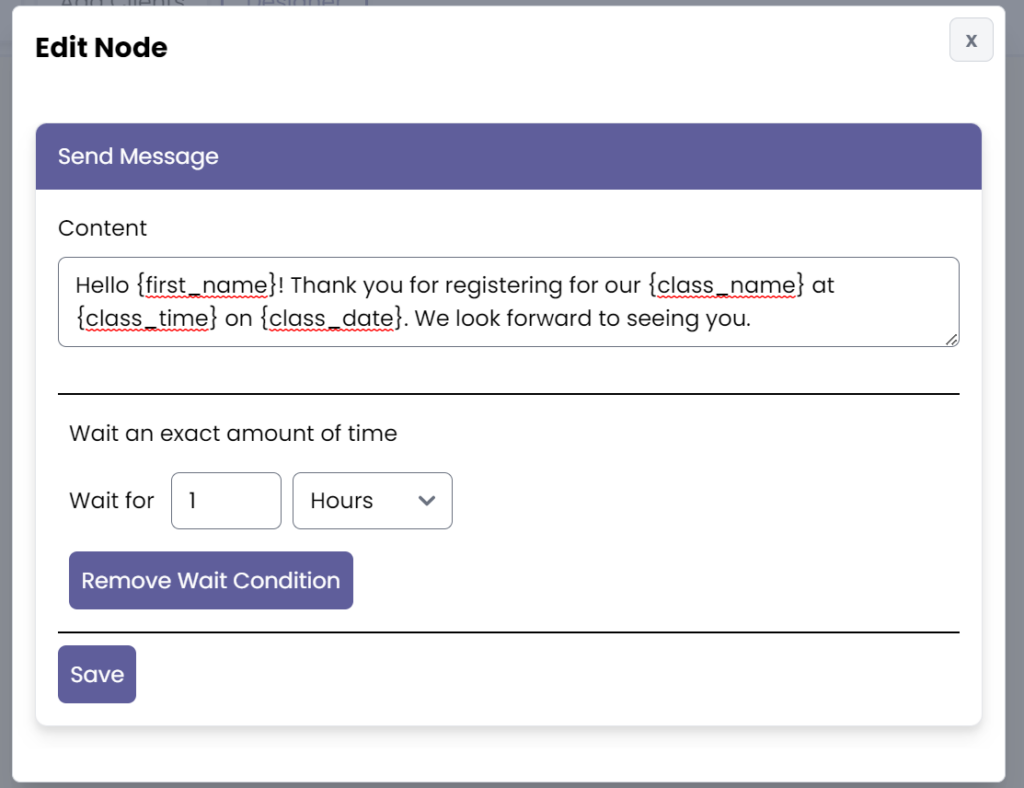The height and width of the screenshot is (788, 1024).
Task: Click the {first_name} placeholder in message
Action: [204, 286]
